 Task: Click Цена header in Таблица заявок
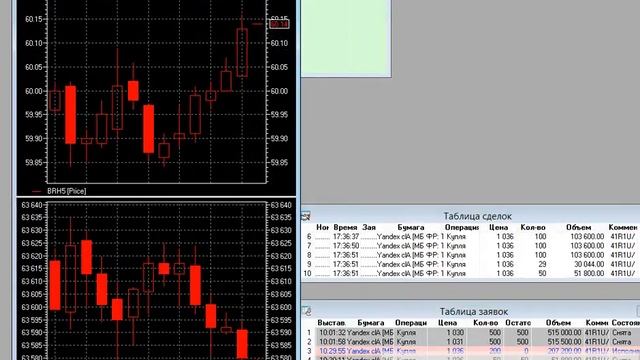447,323
